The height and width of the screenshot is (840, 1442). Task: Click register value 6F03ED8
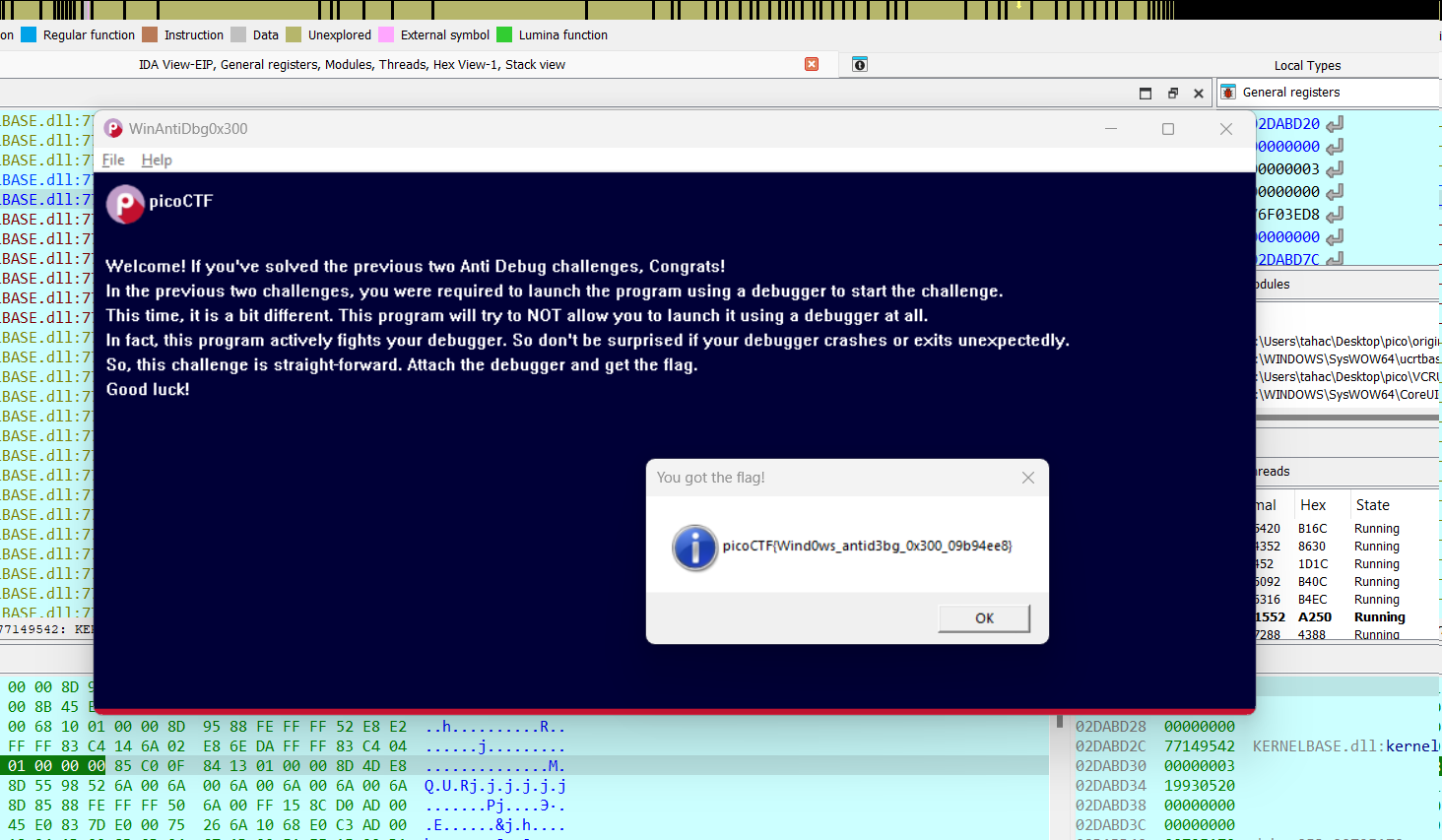point(1288,215)
